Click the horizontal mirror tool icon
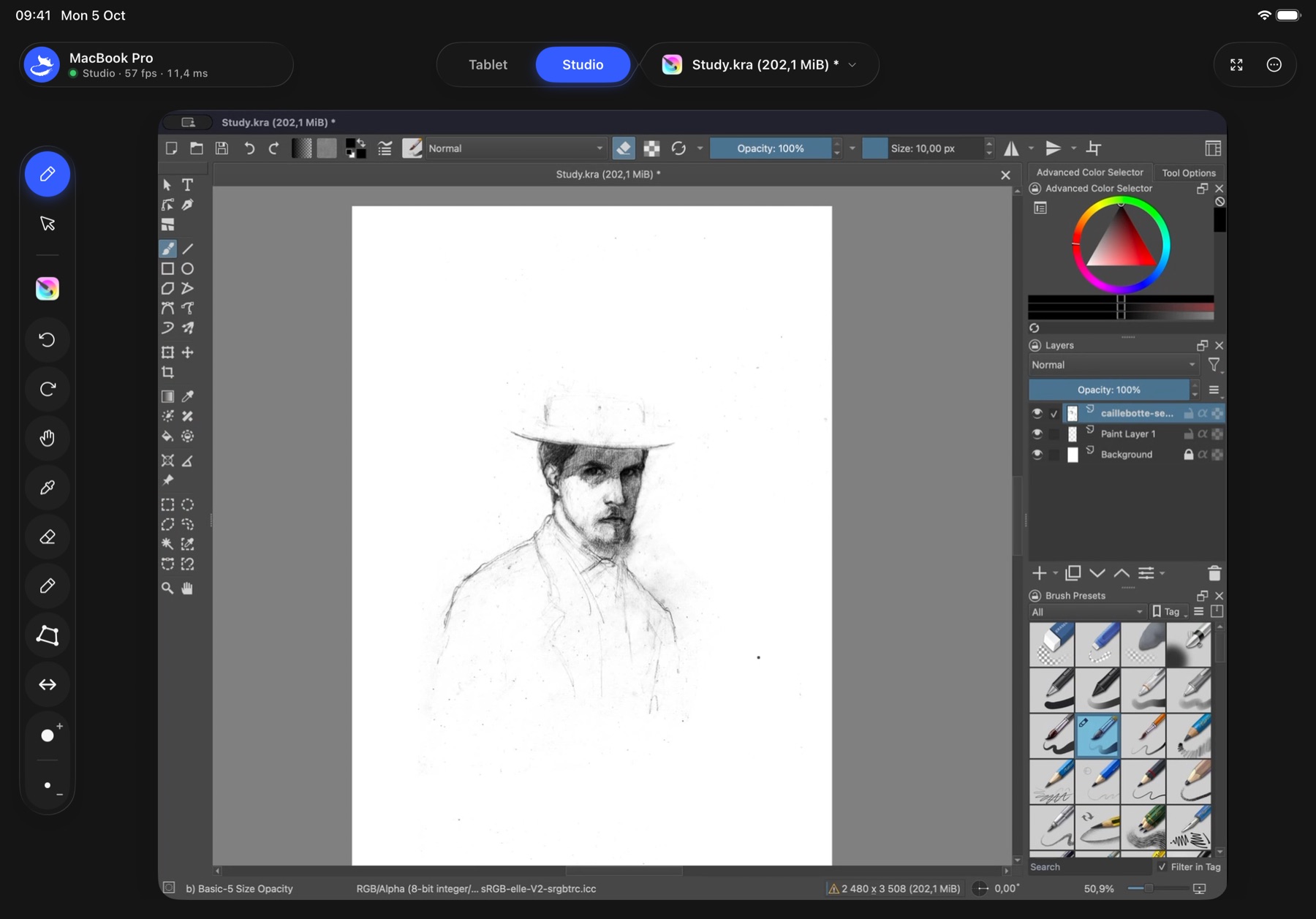The width and height of the screenshot is (1316, 919). tap(1011, 148)
